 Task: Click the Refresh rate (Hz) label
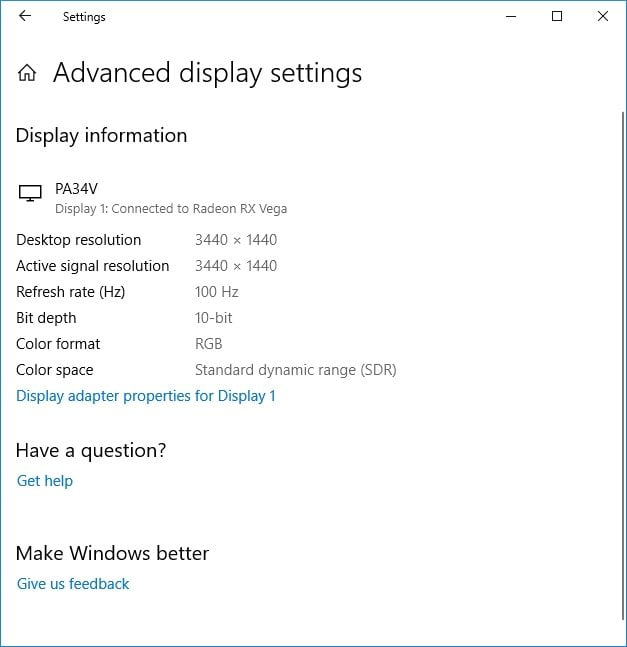coord(71,292)
